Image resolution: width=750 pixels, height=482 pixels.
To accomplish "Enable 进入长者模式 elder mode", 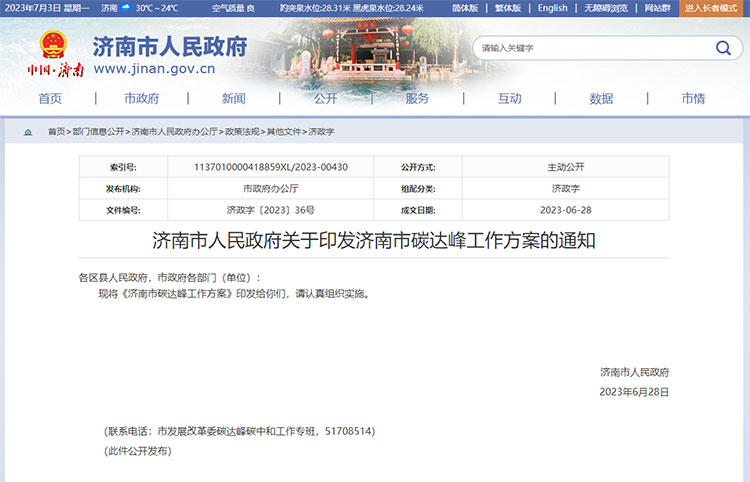I will click(x=714, y=8).
